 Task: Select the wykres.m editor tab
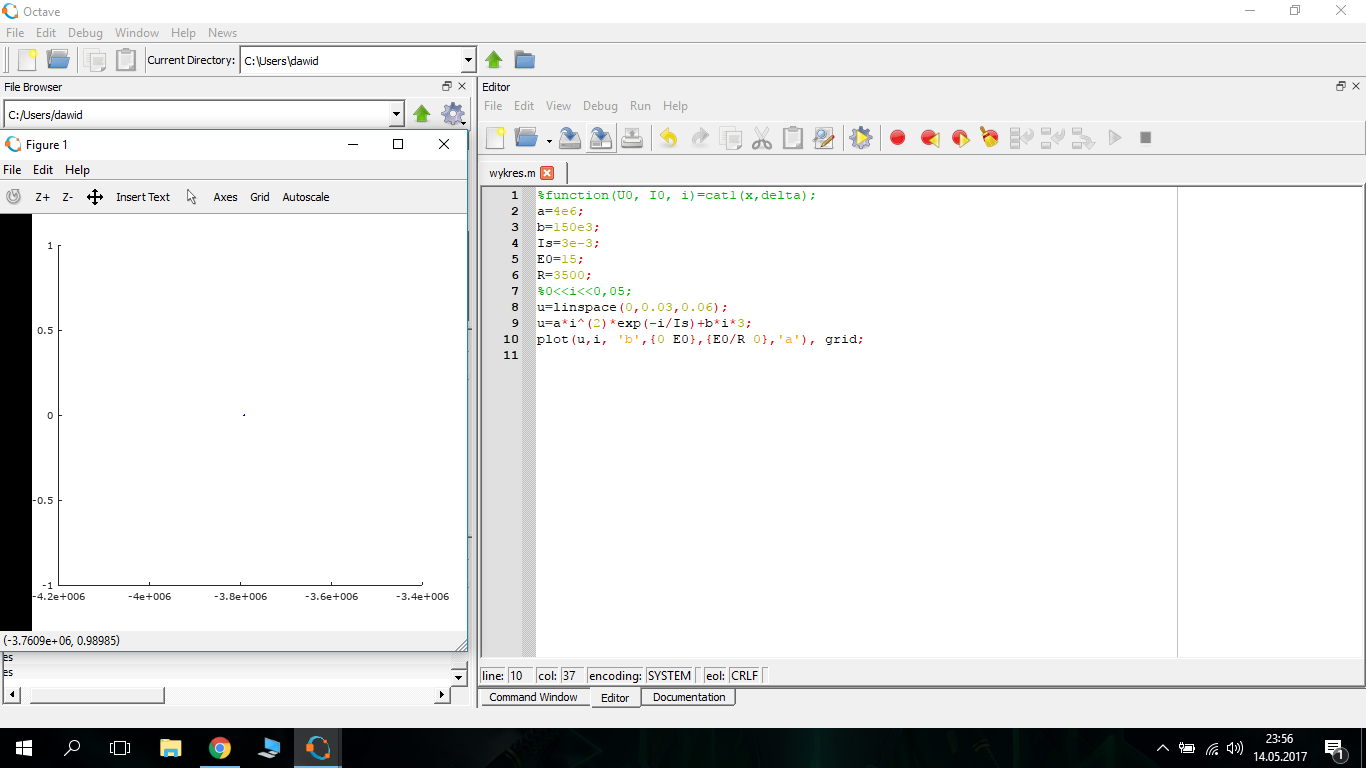(512, 173)
